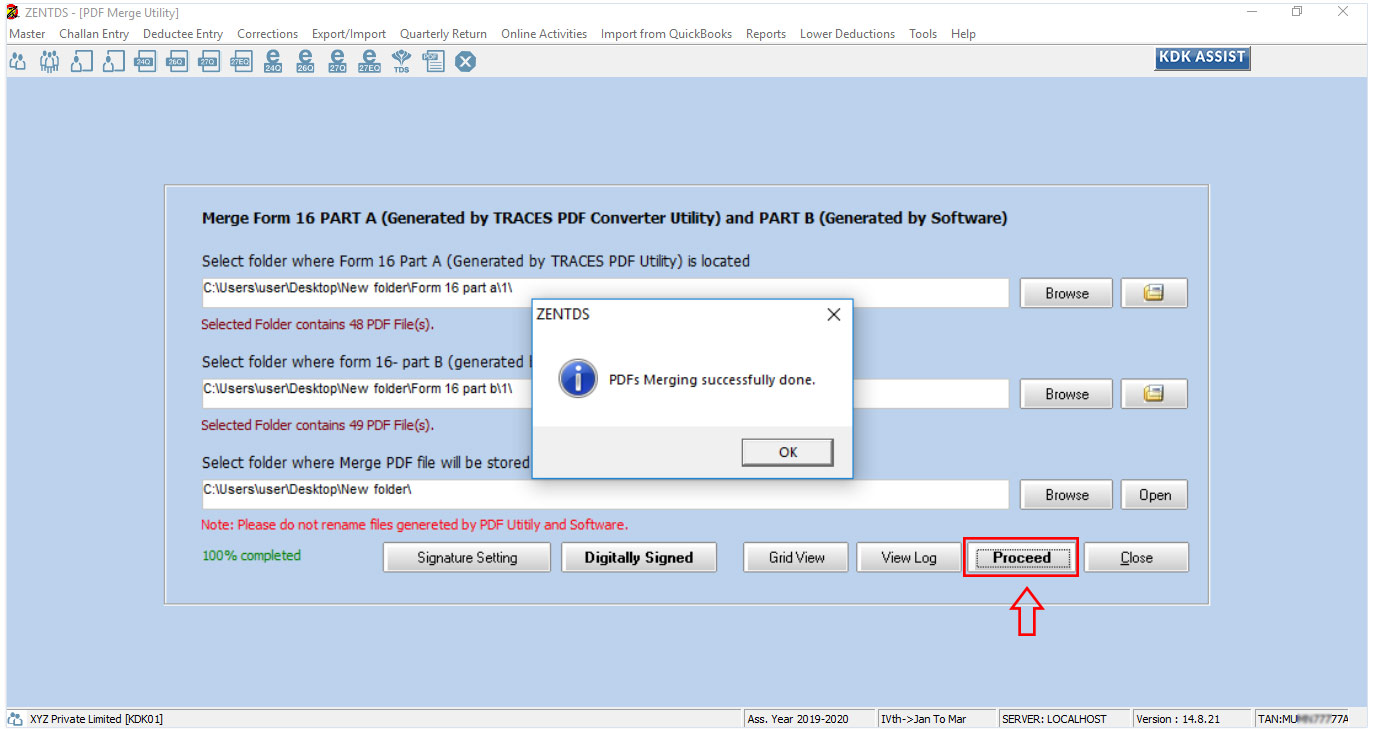Click OK in the merging success dialog

(x=788, y=452)
